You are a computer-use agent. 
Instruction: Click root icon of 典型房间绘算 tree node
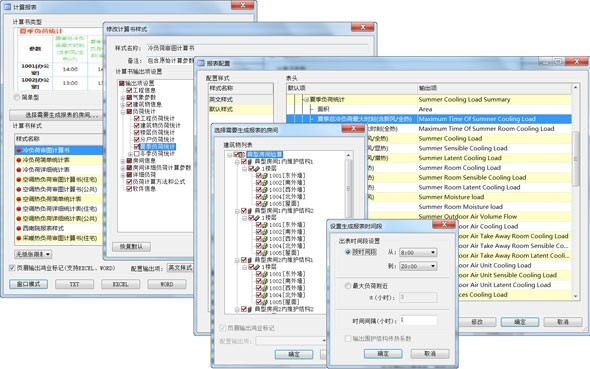coord(243,155)
